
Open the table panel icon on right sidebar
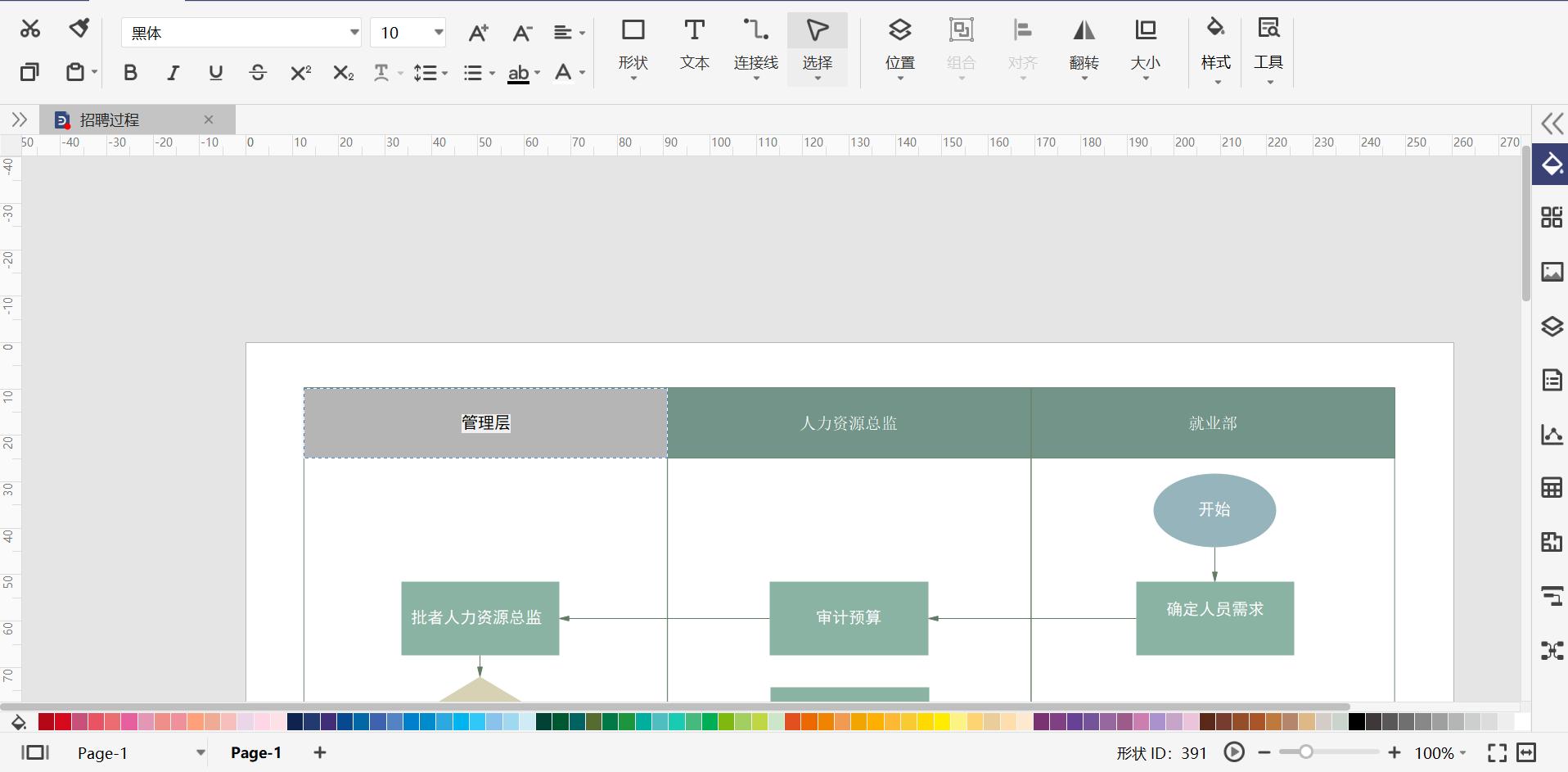point(1551,487)
